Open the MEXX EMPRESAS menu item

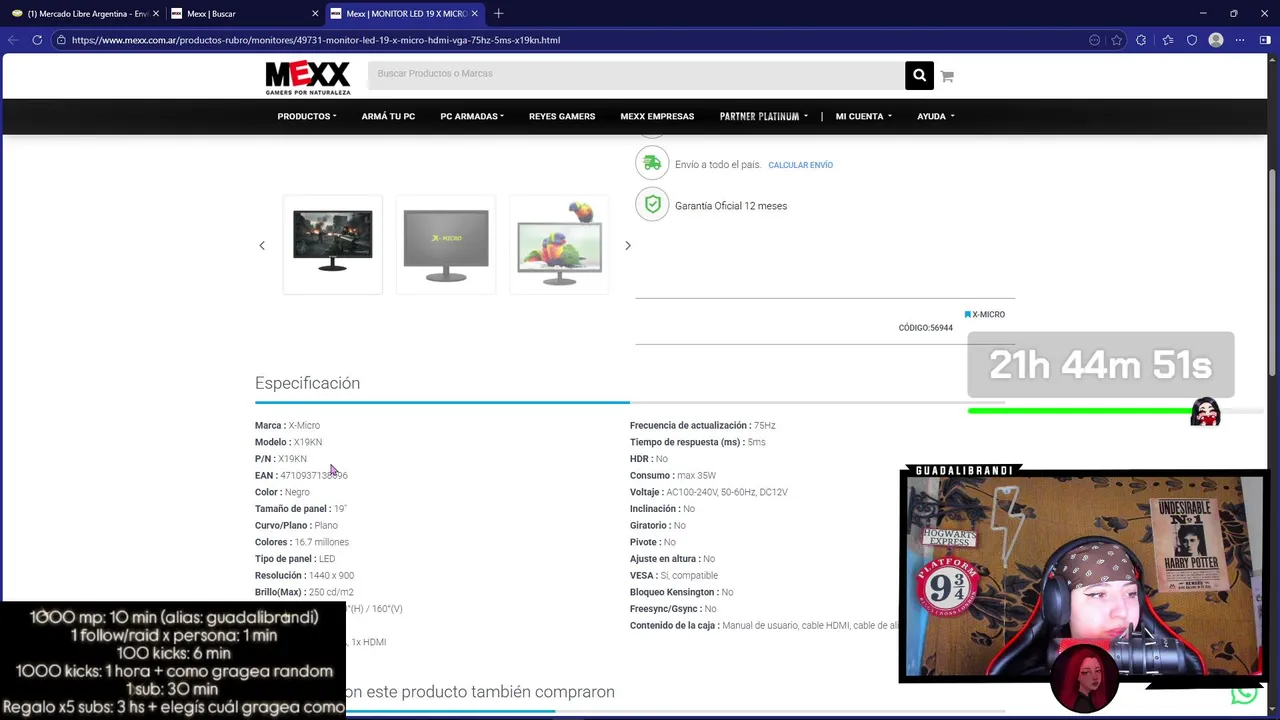[657, 116]
